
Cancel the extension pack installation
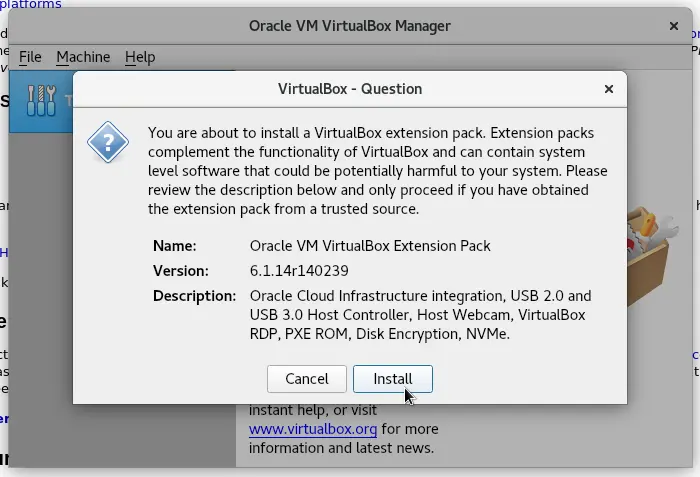coord(307,379)
